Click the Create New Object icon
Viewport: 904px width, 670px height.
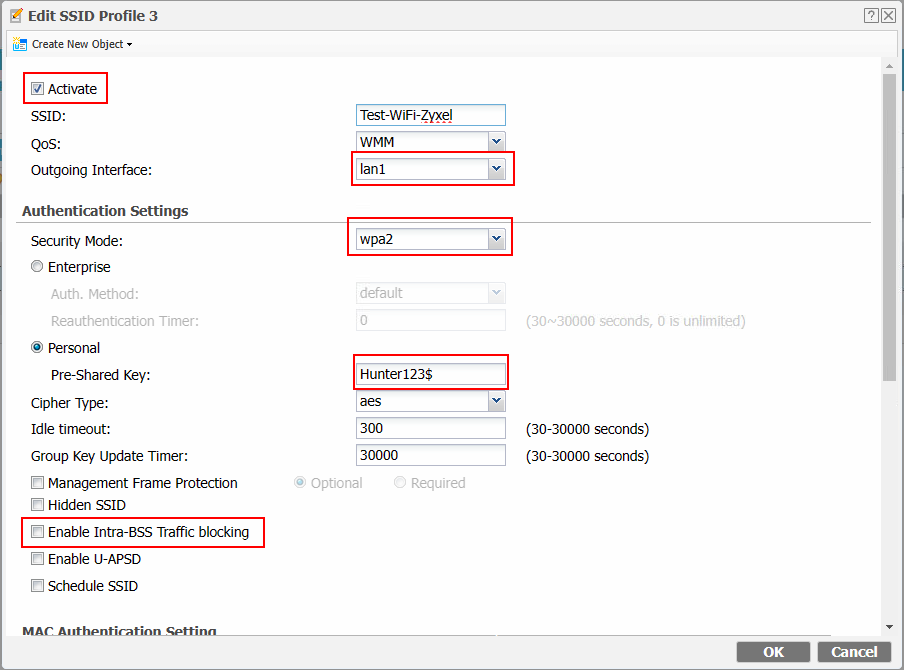click(x=20, y=44)
